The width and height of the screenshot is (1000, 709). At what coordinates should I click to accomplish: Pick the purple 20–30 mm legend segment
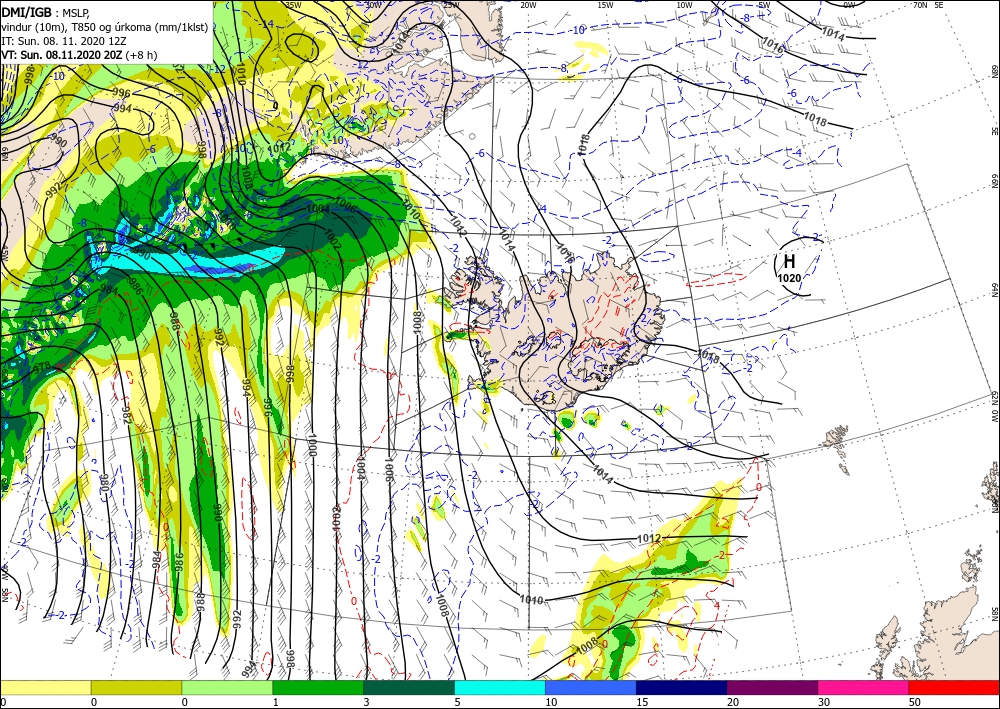(x=772, y=687)
